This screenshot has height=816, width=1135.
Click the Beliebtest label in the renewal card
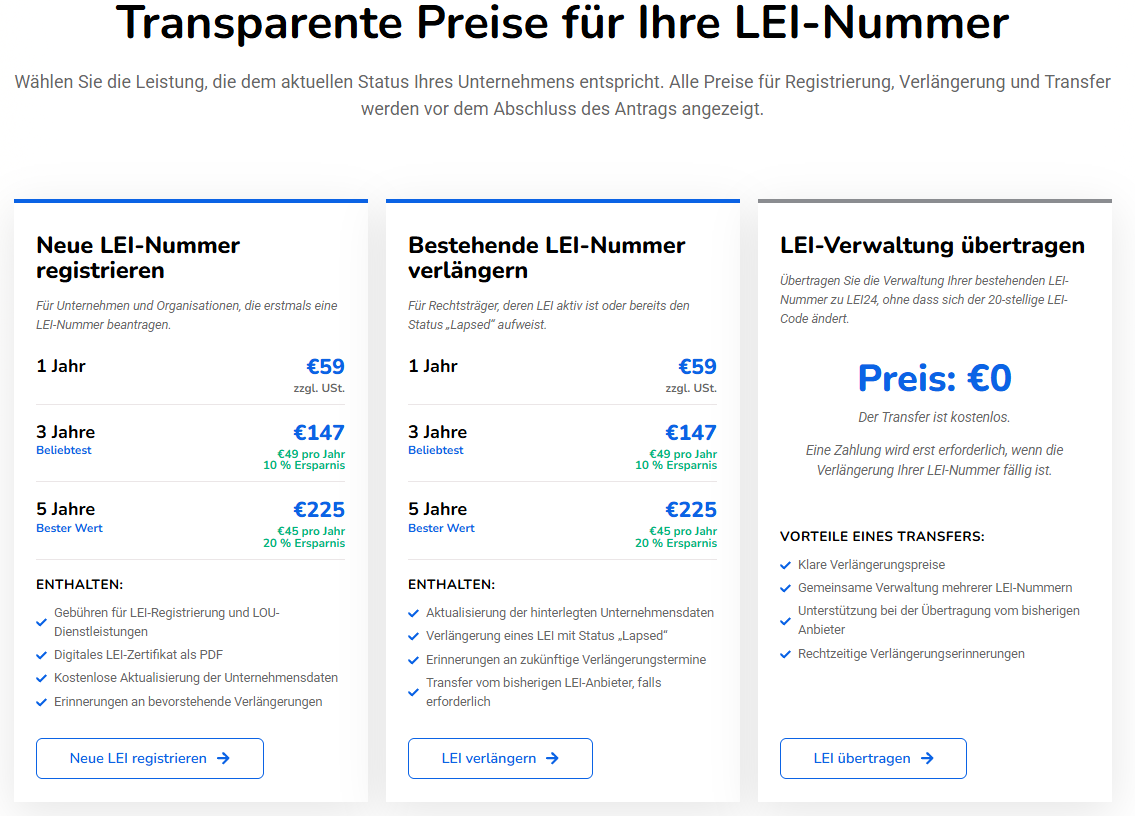(x=436, y=450)
